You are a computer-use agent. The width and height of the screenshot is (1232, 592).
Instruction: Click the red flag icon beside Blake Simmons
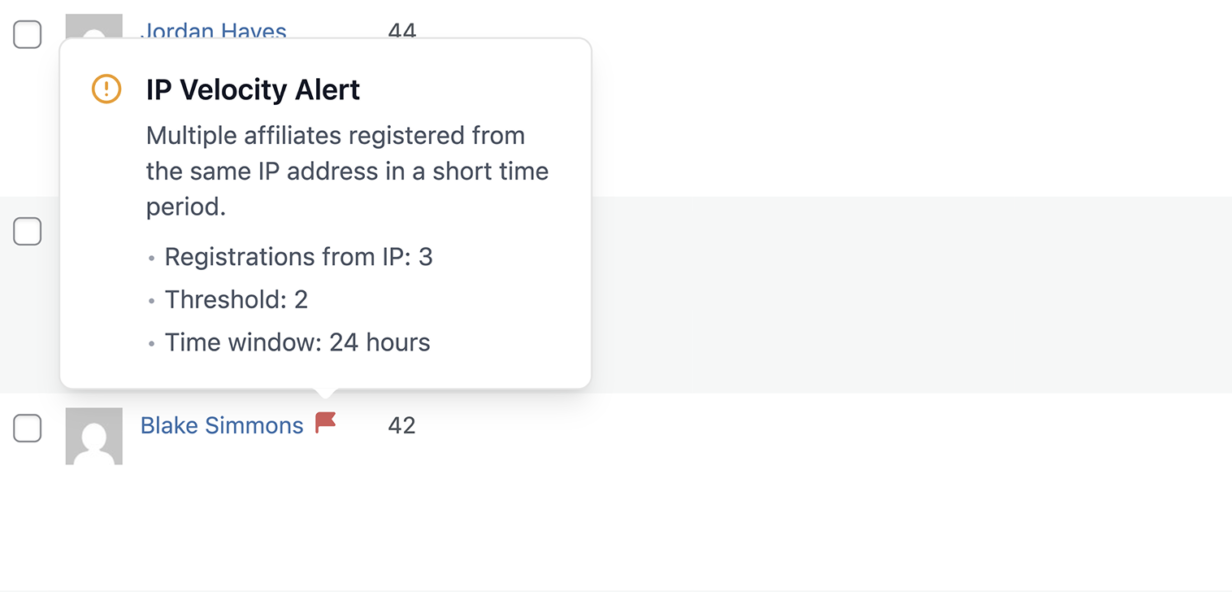[x=325, y=424]
